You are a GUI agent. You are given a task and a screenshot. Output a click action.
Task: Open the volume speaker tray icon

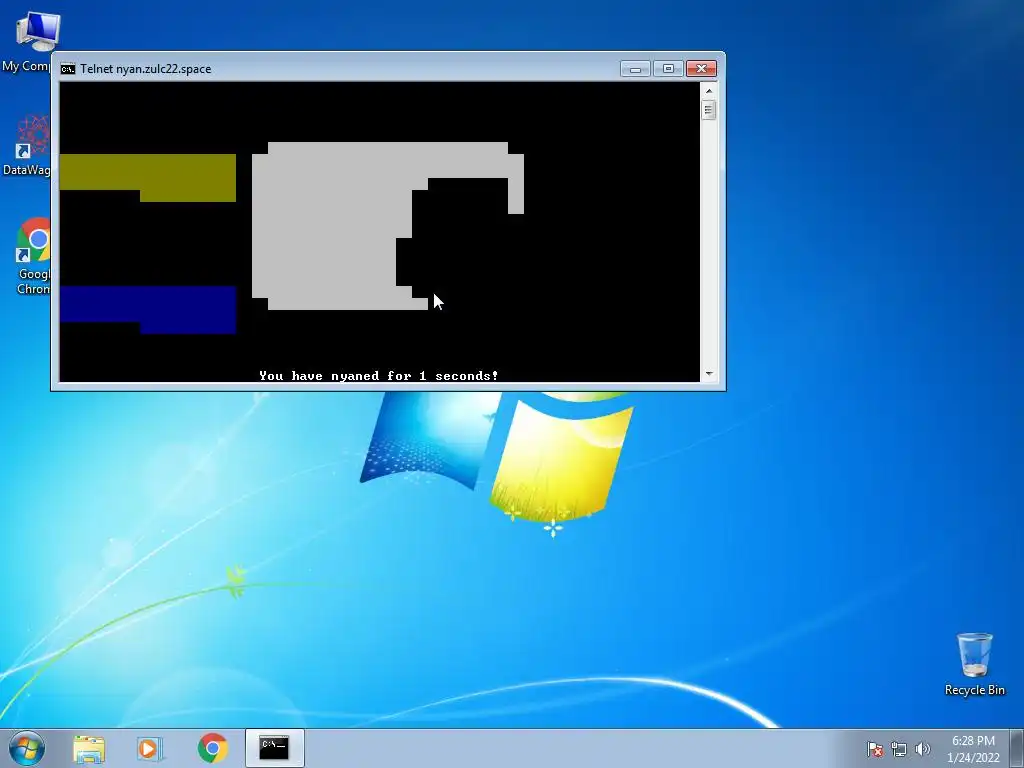tap(923, 749)
